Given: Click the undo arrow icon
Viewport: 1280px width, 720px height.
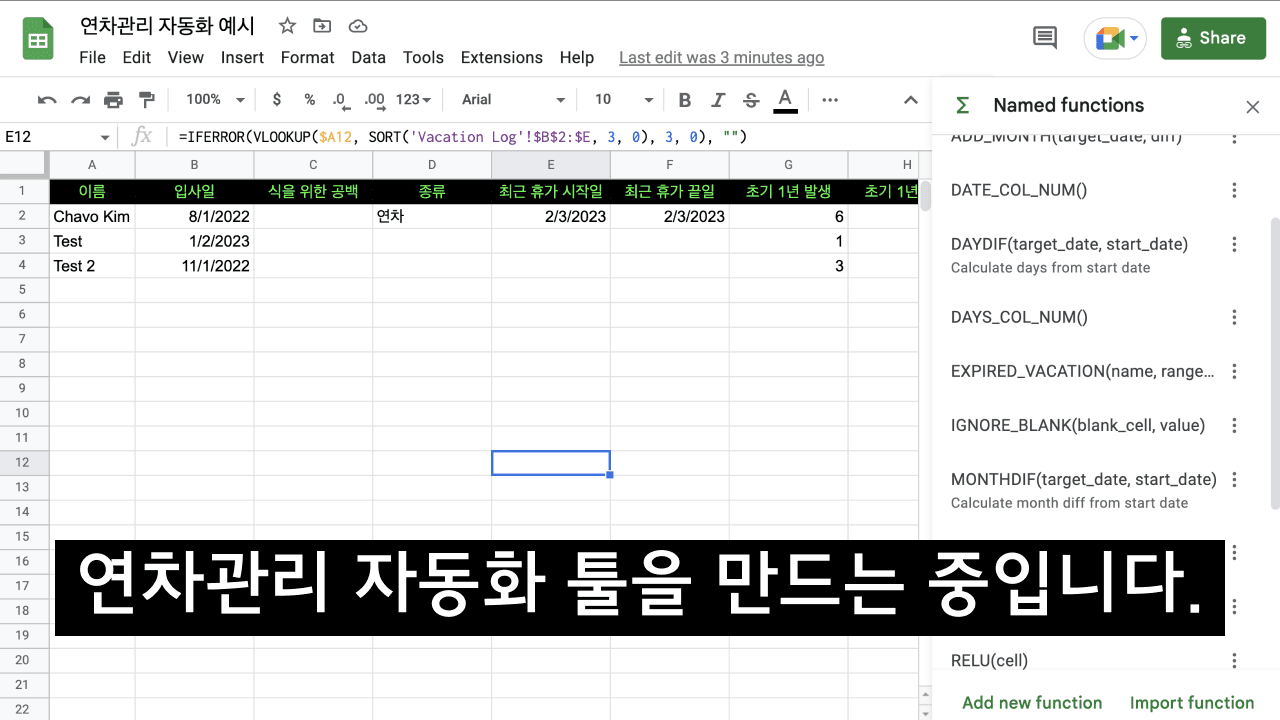Looking at the screenshot, I should (x=47, y=100).
